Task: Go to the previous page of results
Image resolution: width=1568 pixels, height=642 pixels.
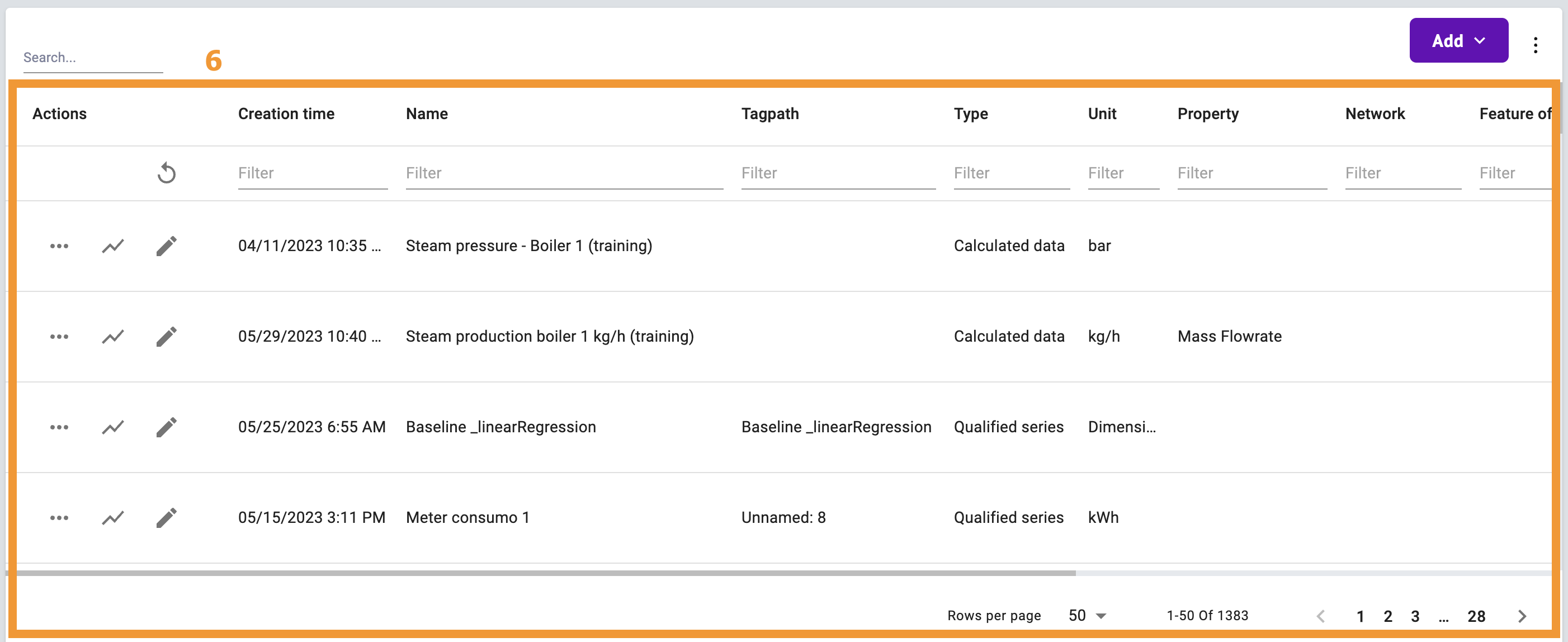Action: [x=1320, y=616]
